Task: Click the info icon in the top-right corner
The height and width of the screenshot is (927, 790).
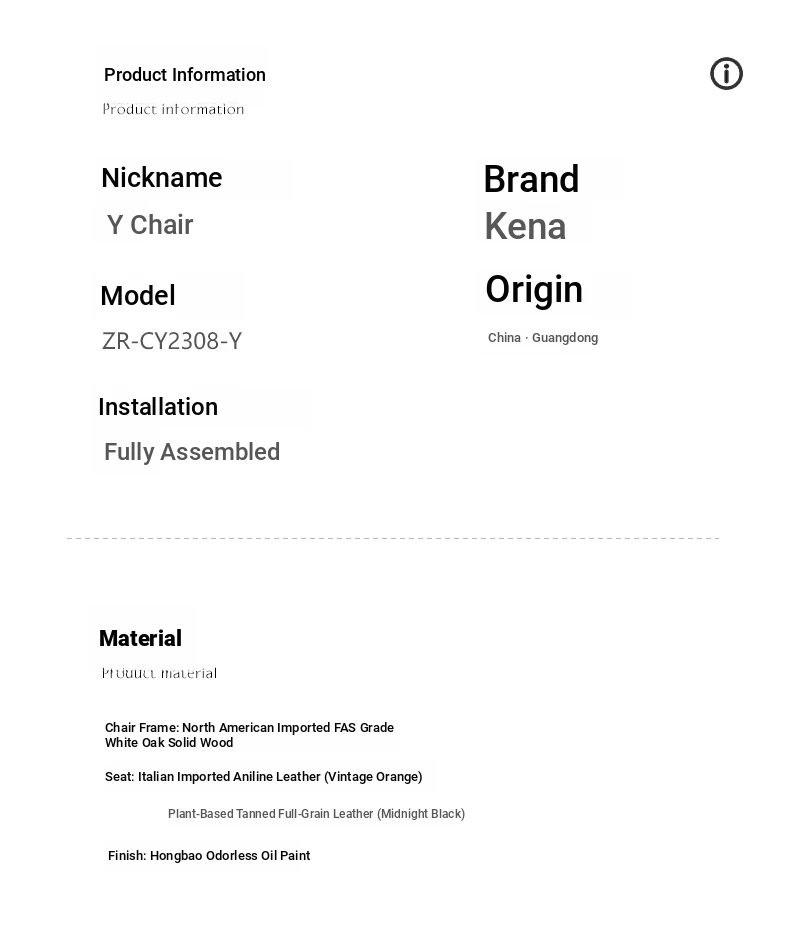Action: pos(726,74)
